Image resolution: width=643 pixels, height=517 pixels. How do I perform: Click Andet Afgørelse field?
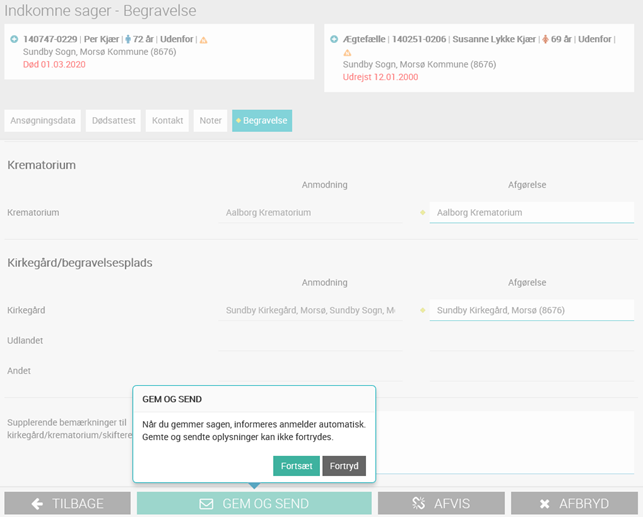532,371
